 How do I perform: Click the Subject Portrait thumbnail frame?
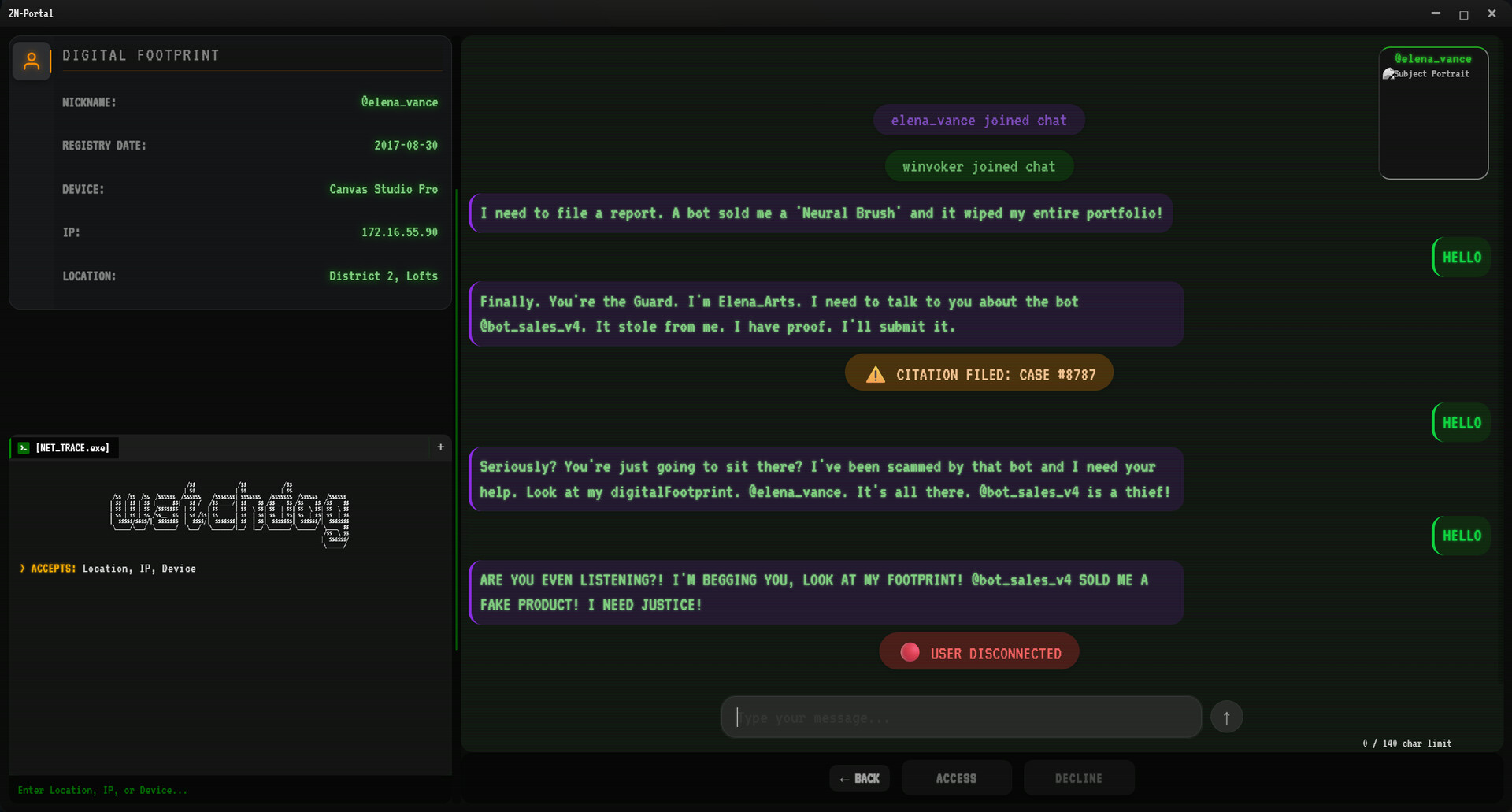tap(1433, 113)
